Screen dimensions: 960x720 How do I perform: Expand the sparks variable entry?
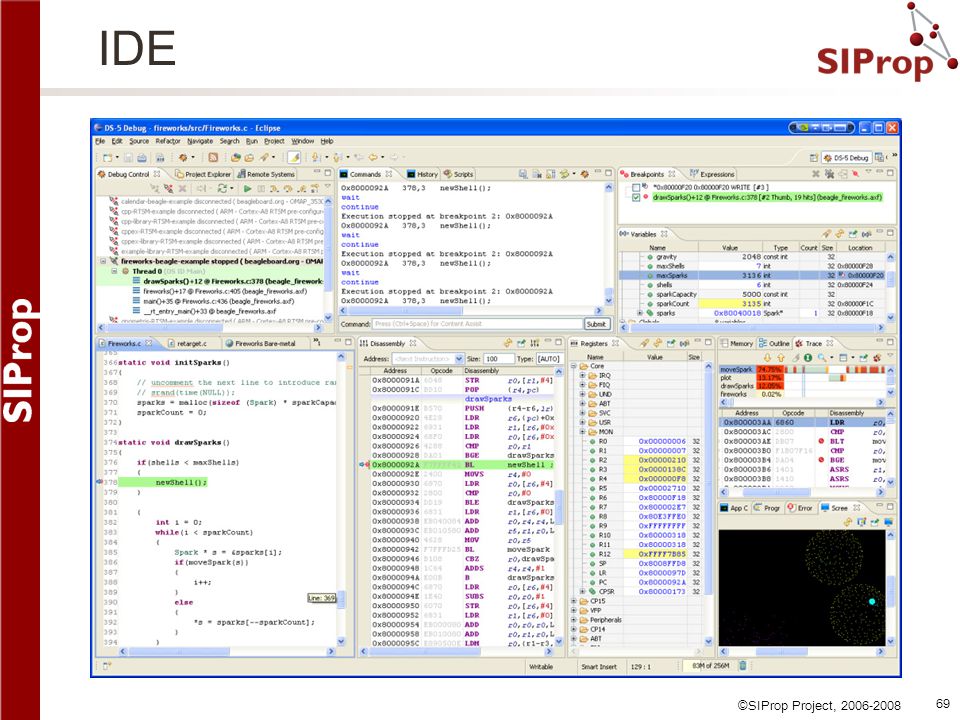pyautogui.click(x=640, y=313)
